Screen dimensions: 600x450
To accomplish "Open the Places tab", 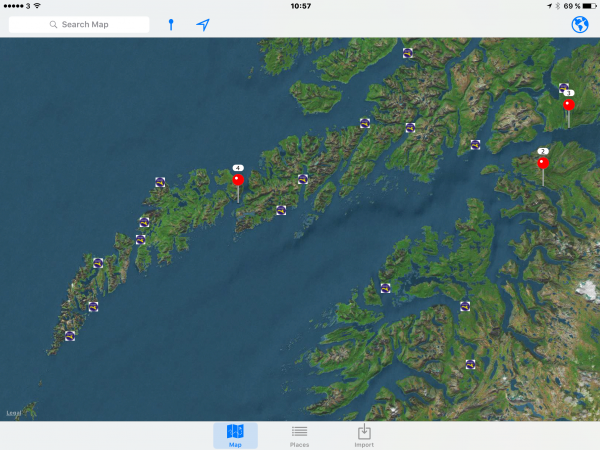I will coord(299,435).
